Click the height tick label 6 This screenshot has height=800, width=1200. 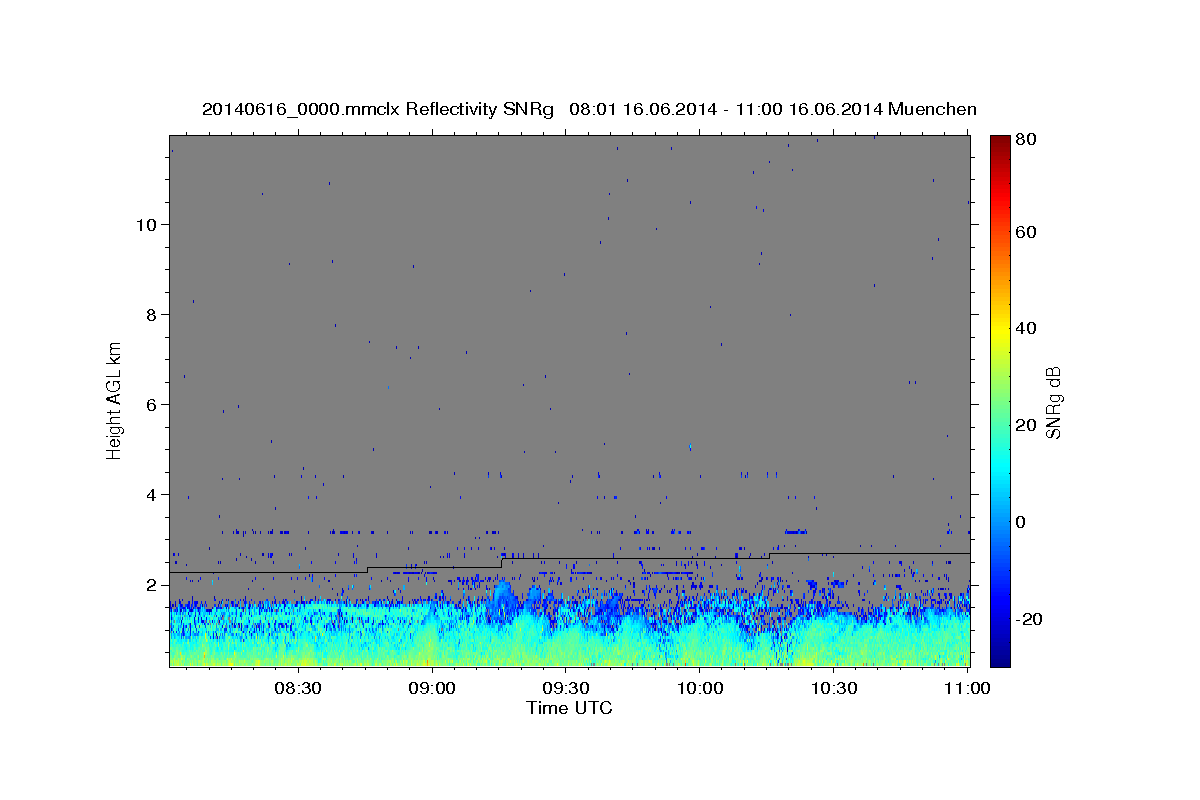click(x=151, y=405)
